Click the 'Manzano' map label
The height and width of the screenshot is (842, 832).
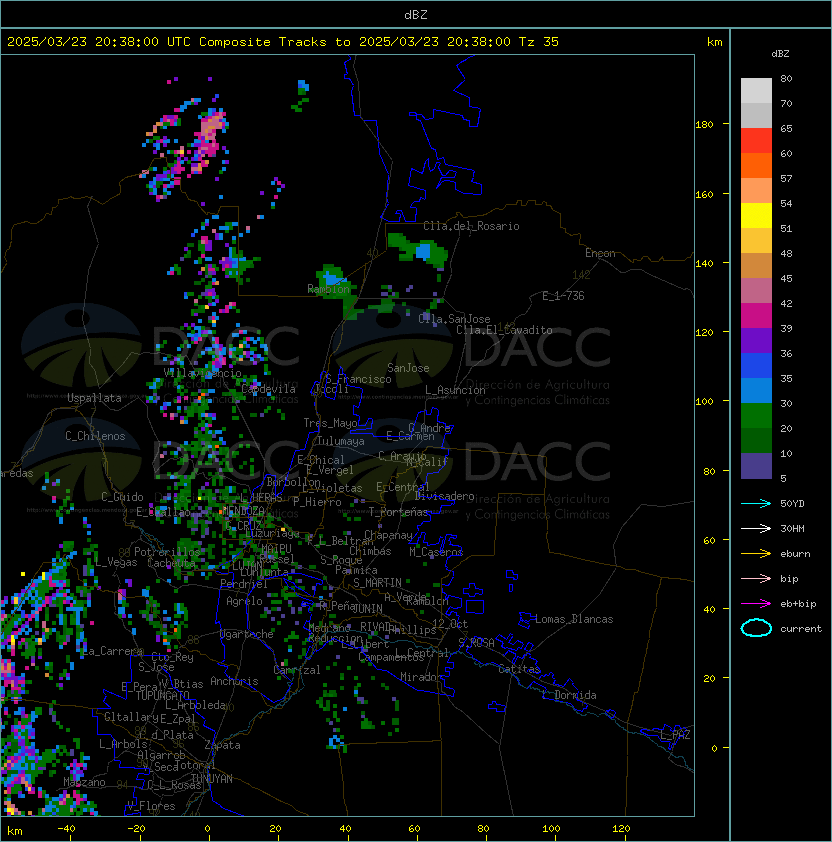(x=84, y=782)
